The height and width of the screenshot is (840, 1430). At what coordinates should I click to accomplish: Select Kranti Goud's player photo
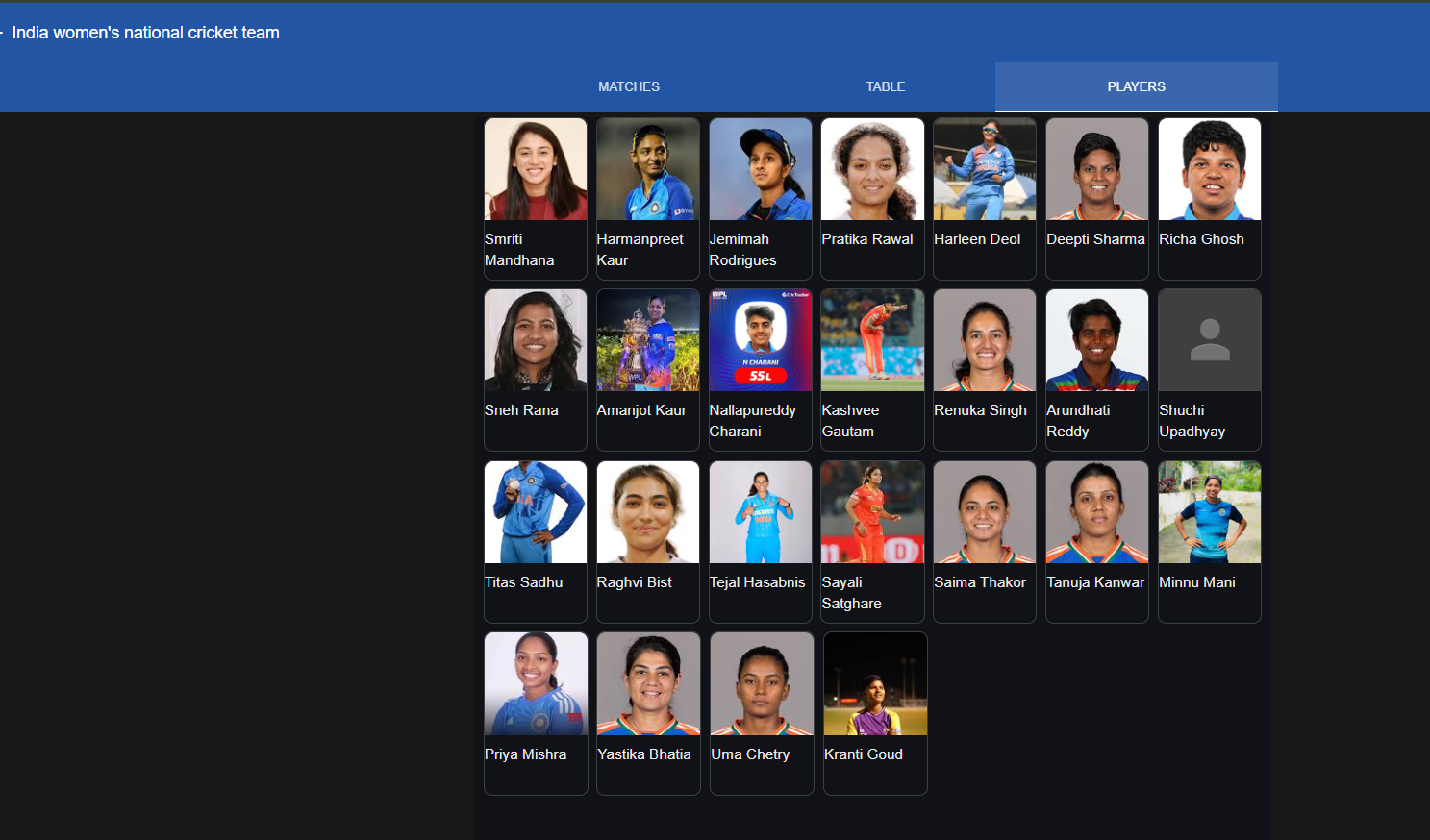point(875,683)
